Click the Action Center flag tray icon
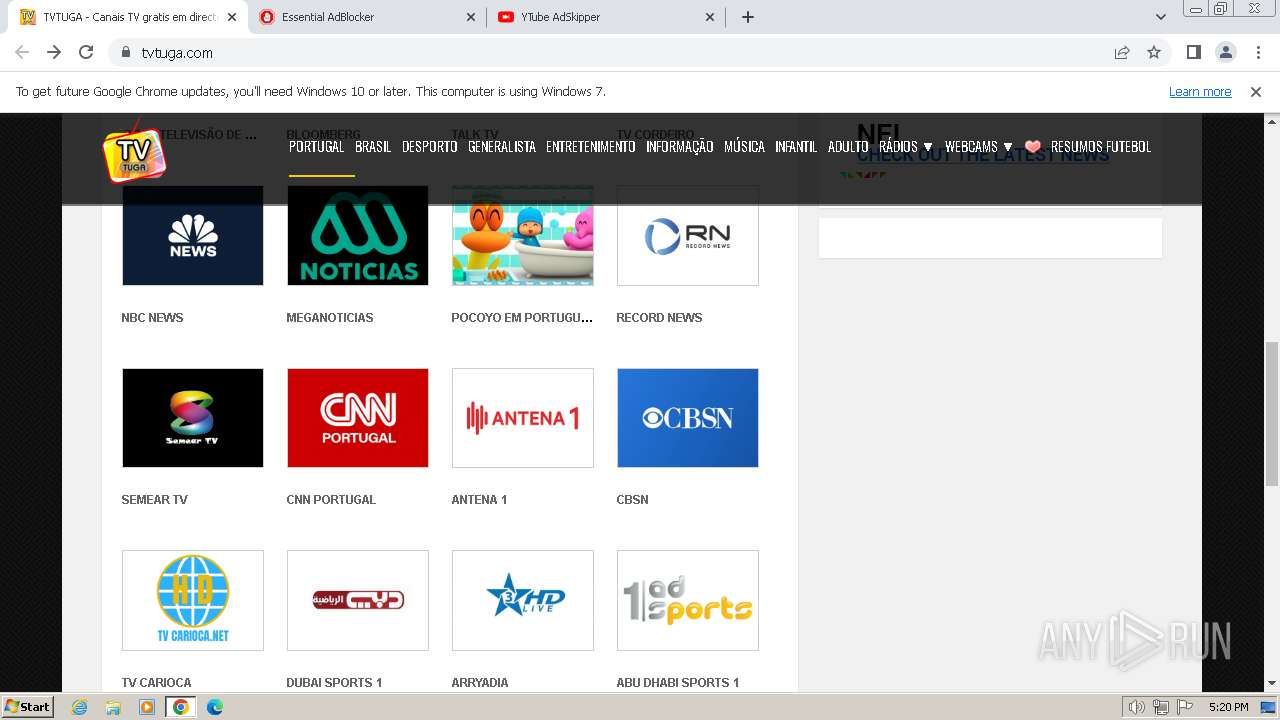The width and height of the screenshot is (1280, 720). [1185, 707]
